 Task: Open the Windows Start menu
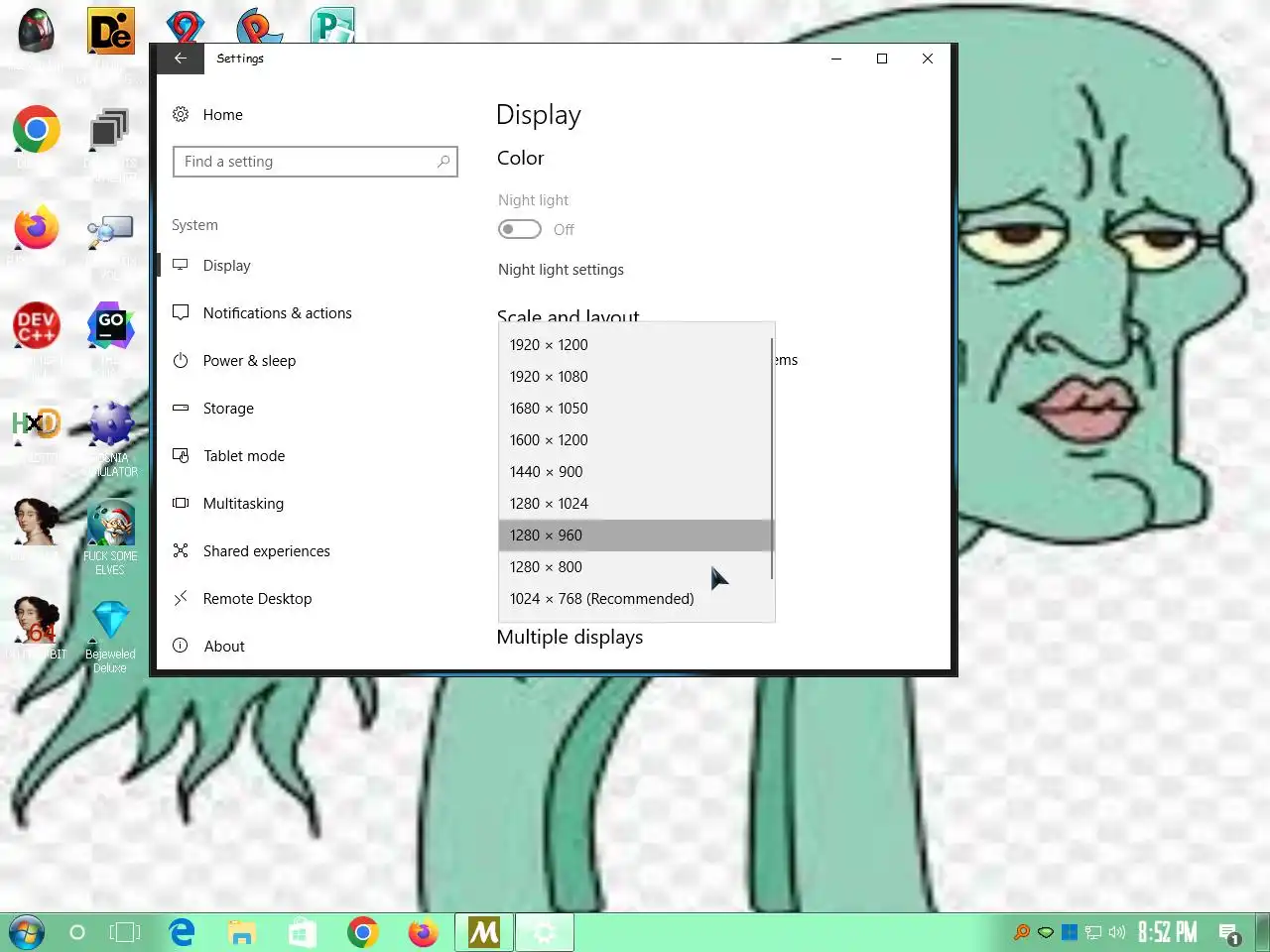tap(27, 933)
